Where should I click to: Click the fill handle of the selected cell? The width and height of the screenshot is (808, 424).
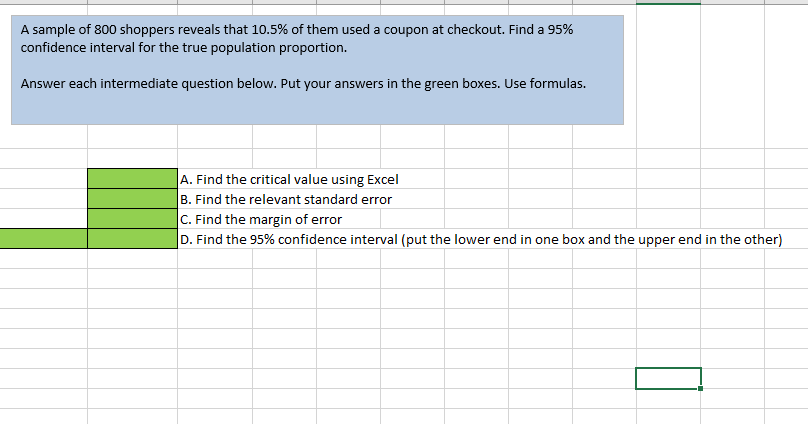point(700,388)
